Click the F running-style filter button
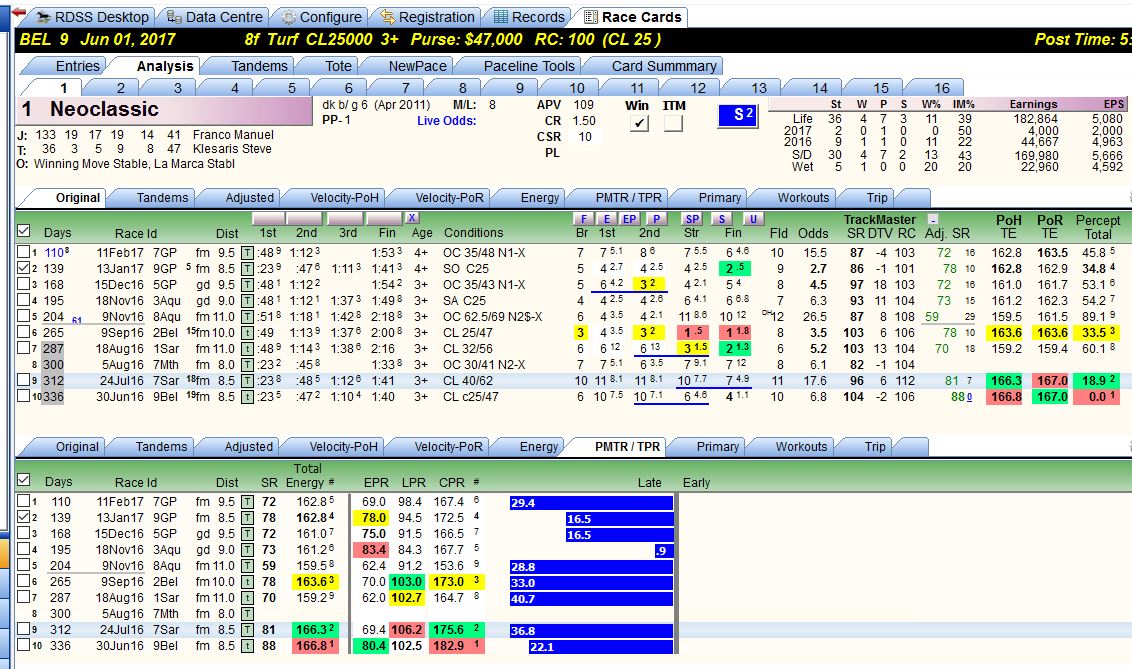 pyautogui.click(x=583, y=219)
